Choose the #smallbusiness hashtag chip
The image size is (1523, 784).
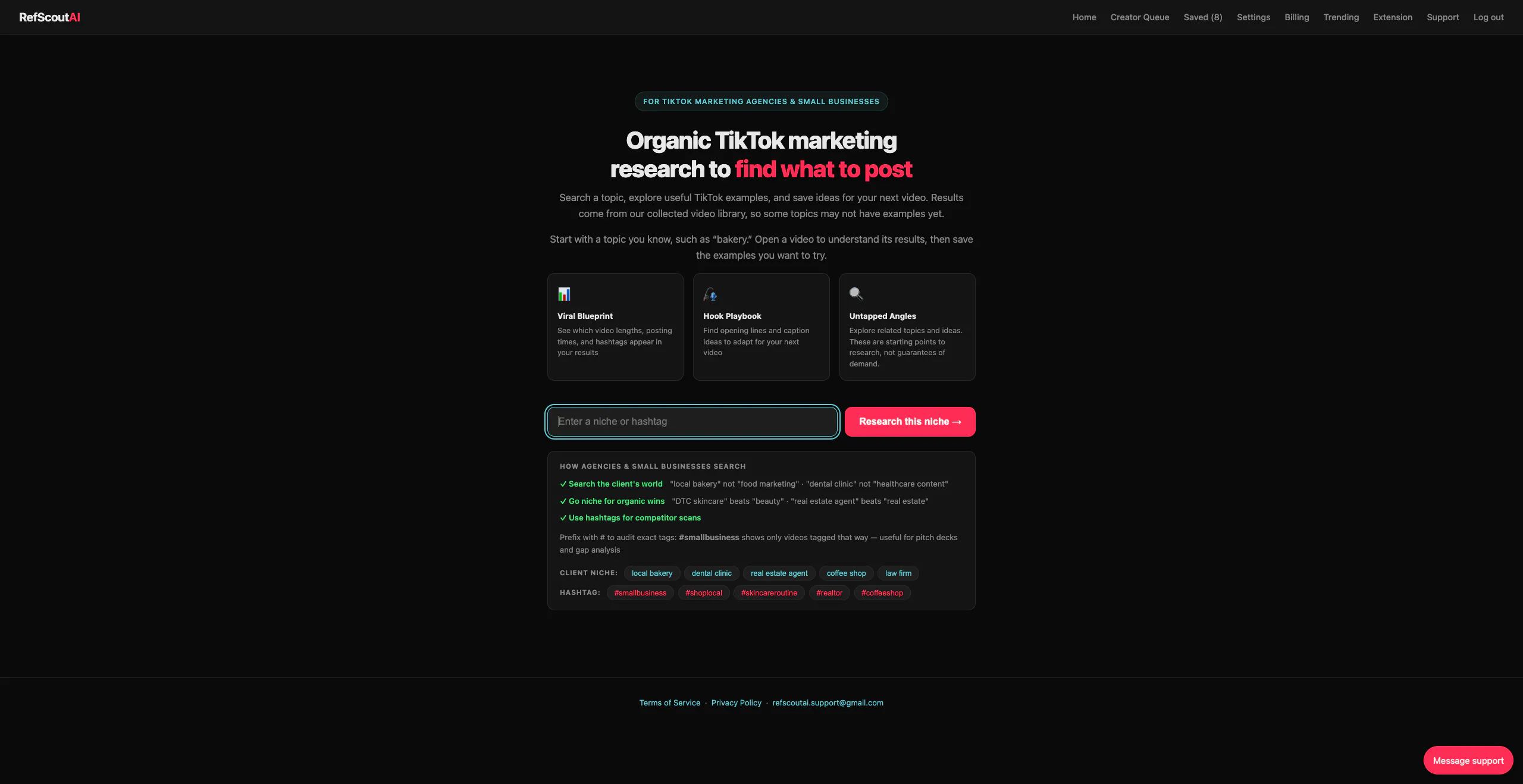(640, 593)
